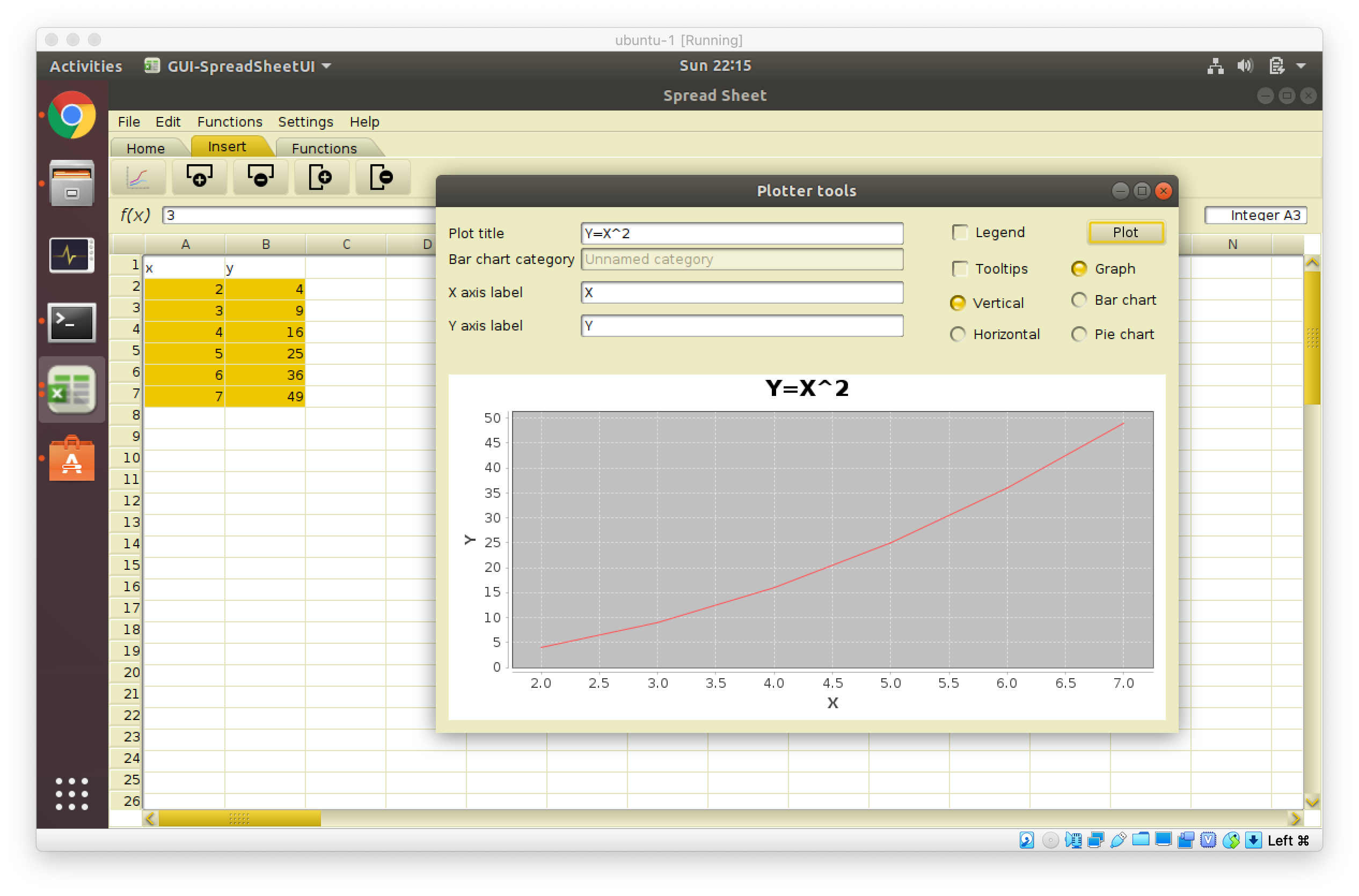The image size is (1359, 896).
Task: Click the VirtualBox video capture icon
Action: (x=1186, y=840)
